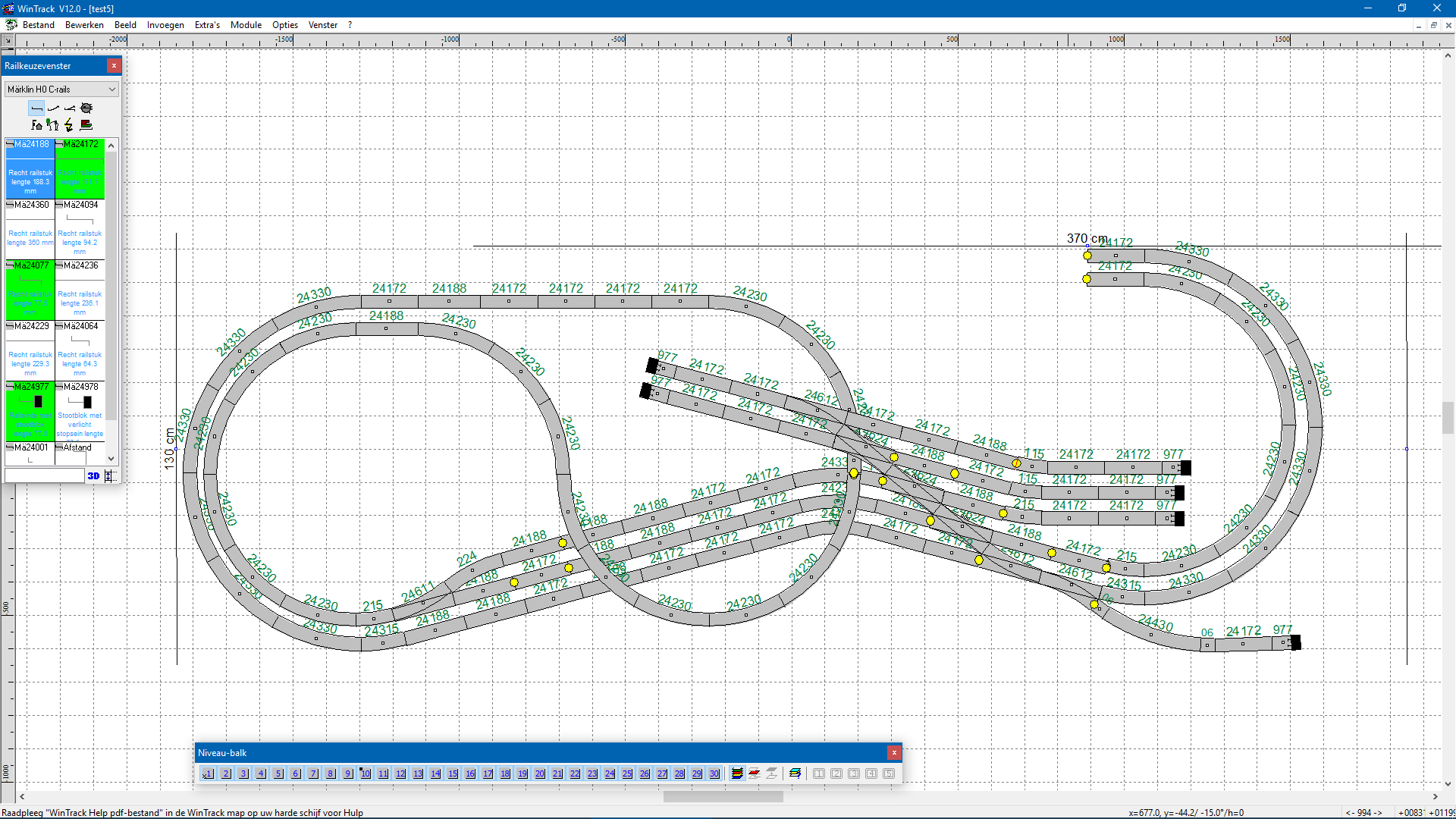Open Märklin H0 C-rails dropdown
The width and height of the screenshot is (1456, 819).
(61, 89)
